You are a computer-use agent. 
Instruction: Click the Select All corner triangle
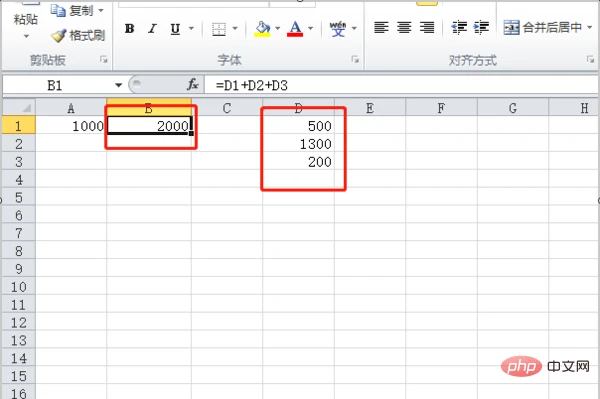[19, 107]
